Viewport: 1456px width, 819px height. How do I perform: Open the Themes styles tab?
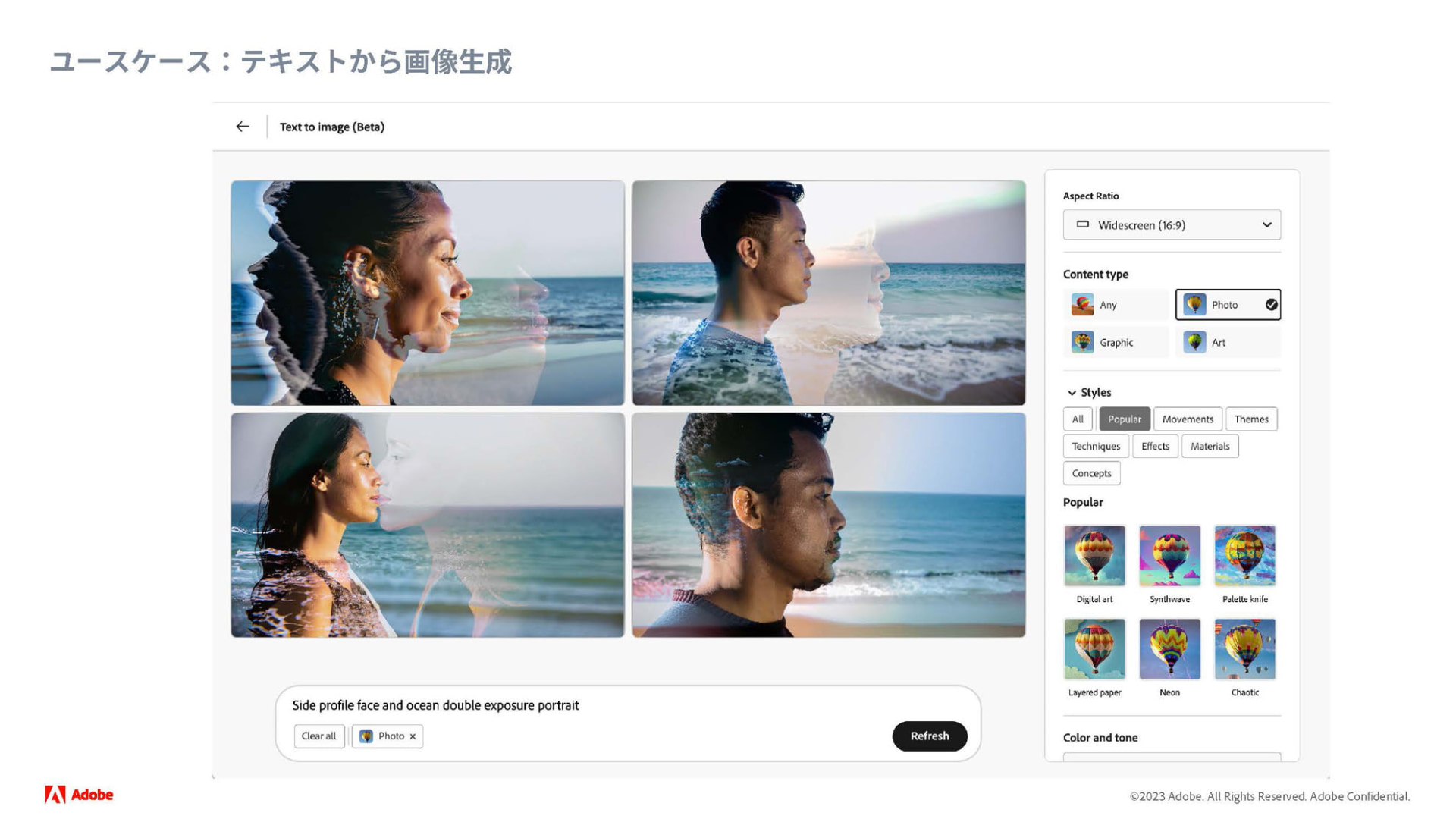click(1250, 419)
